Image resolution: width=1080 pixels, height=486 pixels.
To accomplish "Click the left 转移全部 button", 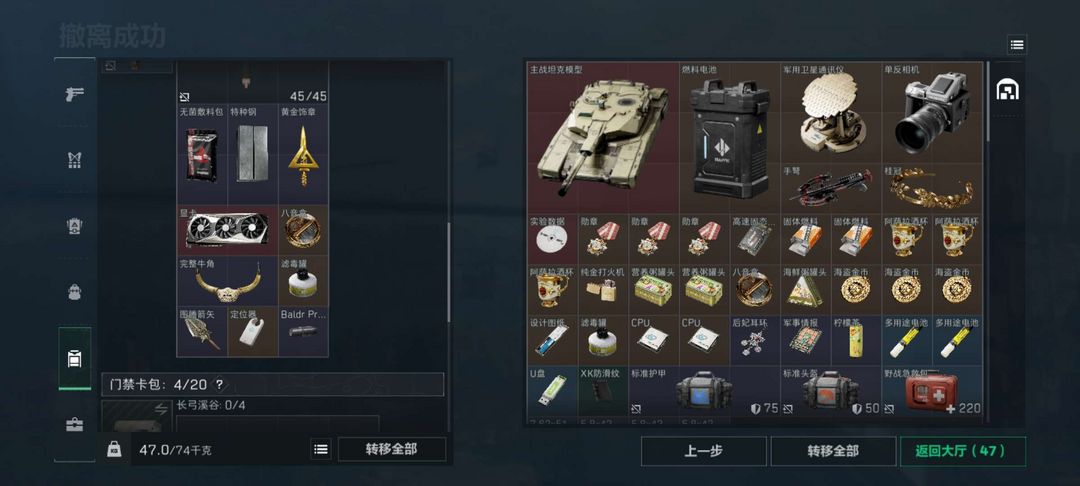I will 391,450.
